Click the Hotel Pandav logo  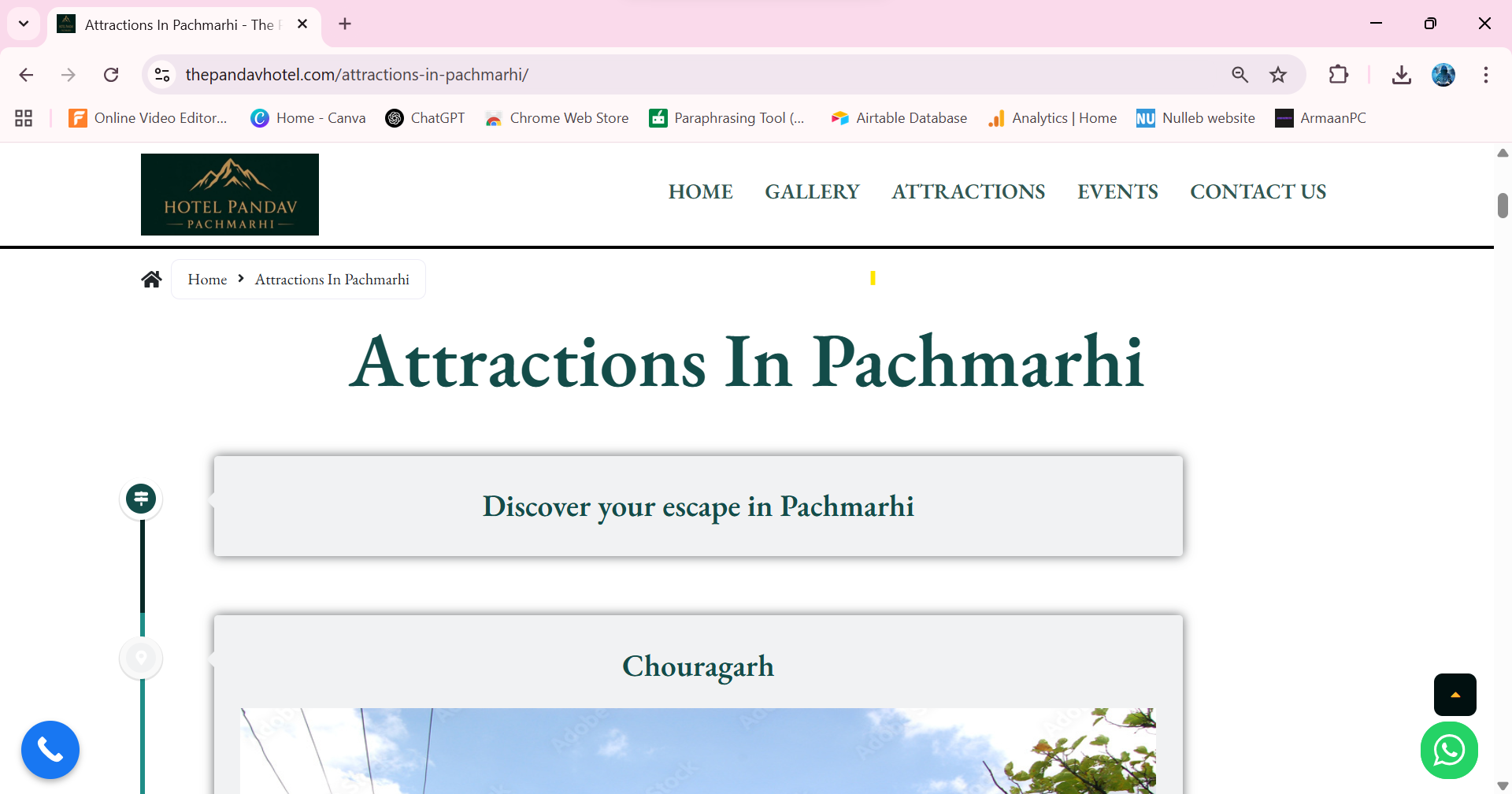click(230, 195)
